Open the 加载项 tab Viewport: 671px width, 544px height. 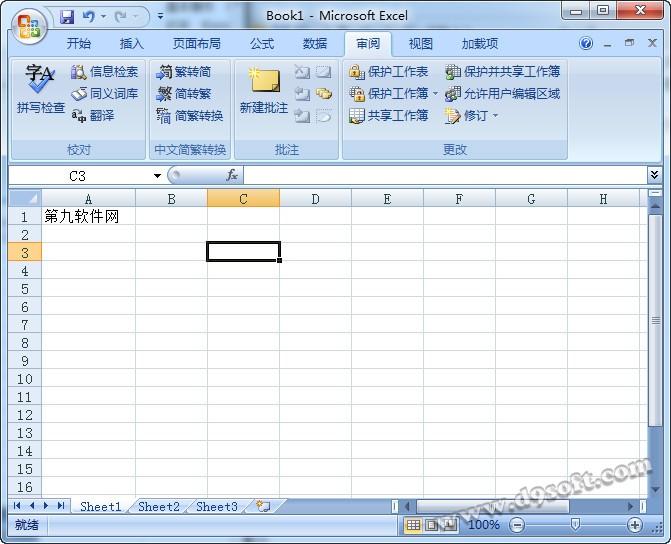[480, 44]
